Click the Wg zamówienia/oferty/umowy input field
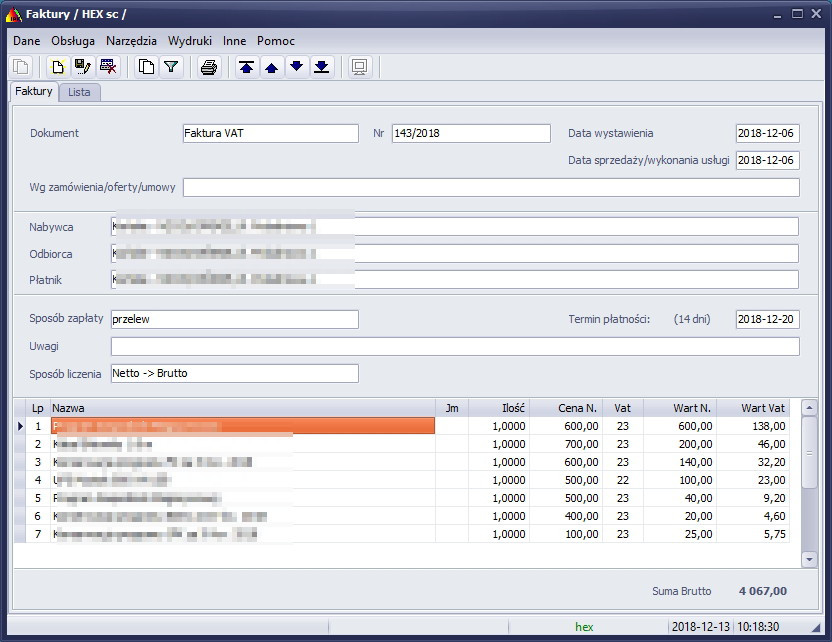This screenshot has width=832, height=642. point(491,187)
